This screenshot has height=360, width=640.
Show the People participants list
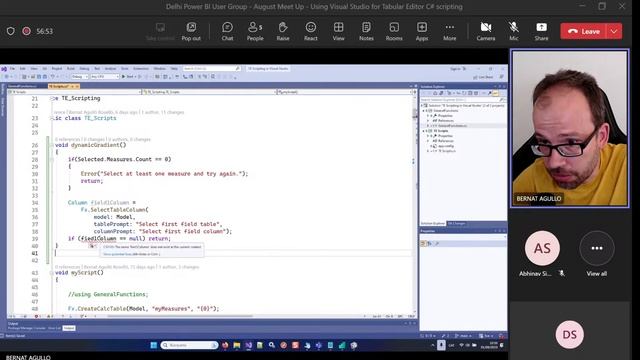[x=255, y=31]
